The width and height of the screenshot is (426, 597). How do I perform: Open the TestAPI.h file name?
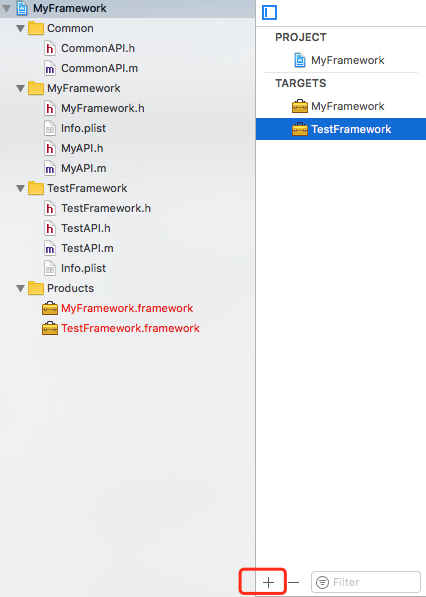[86, 228]
